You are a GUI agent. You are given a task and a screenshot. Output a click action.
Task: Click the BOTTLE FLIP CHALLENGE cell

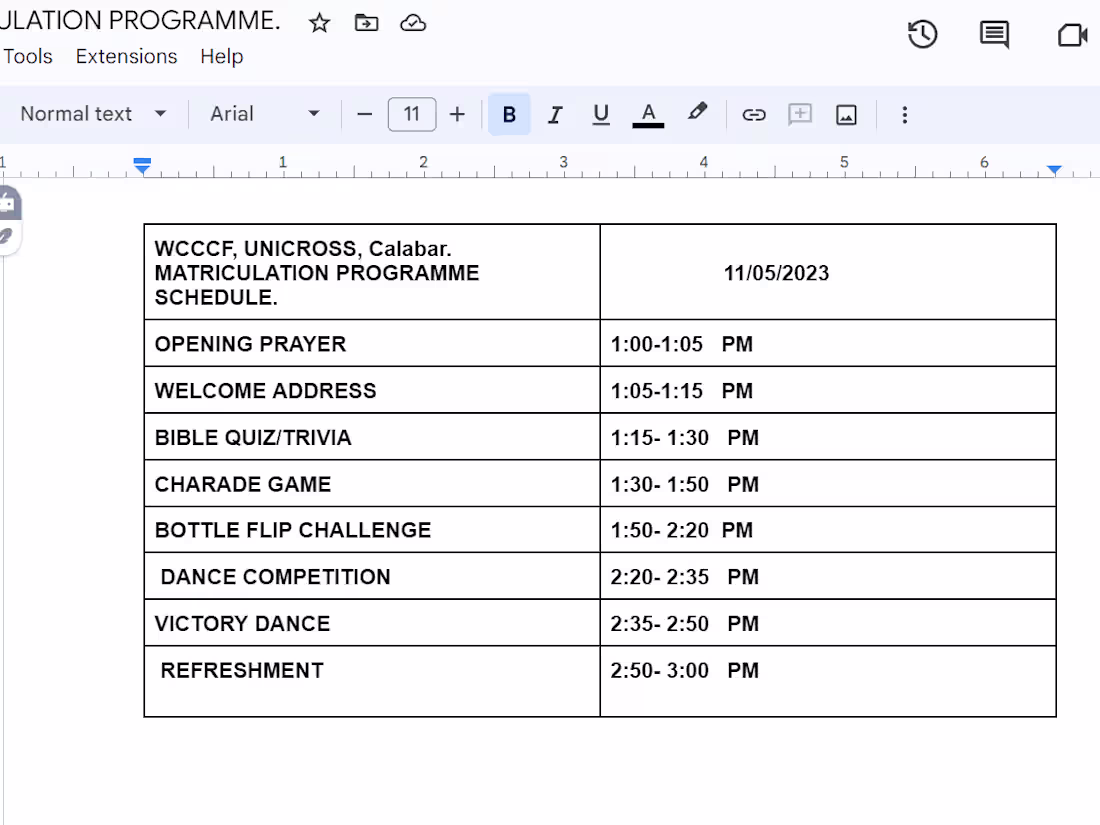[372, 530]
